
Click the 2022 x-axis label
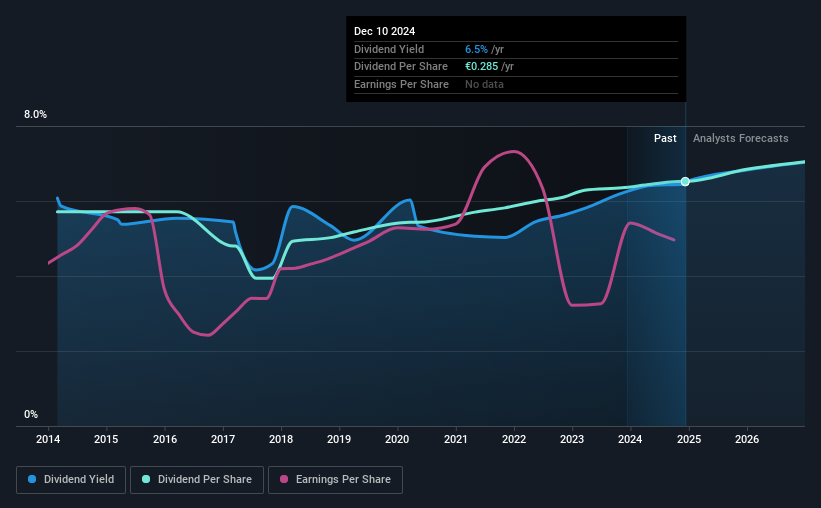[x=514, y=439]
